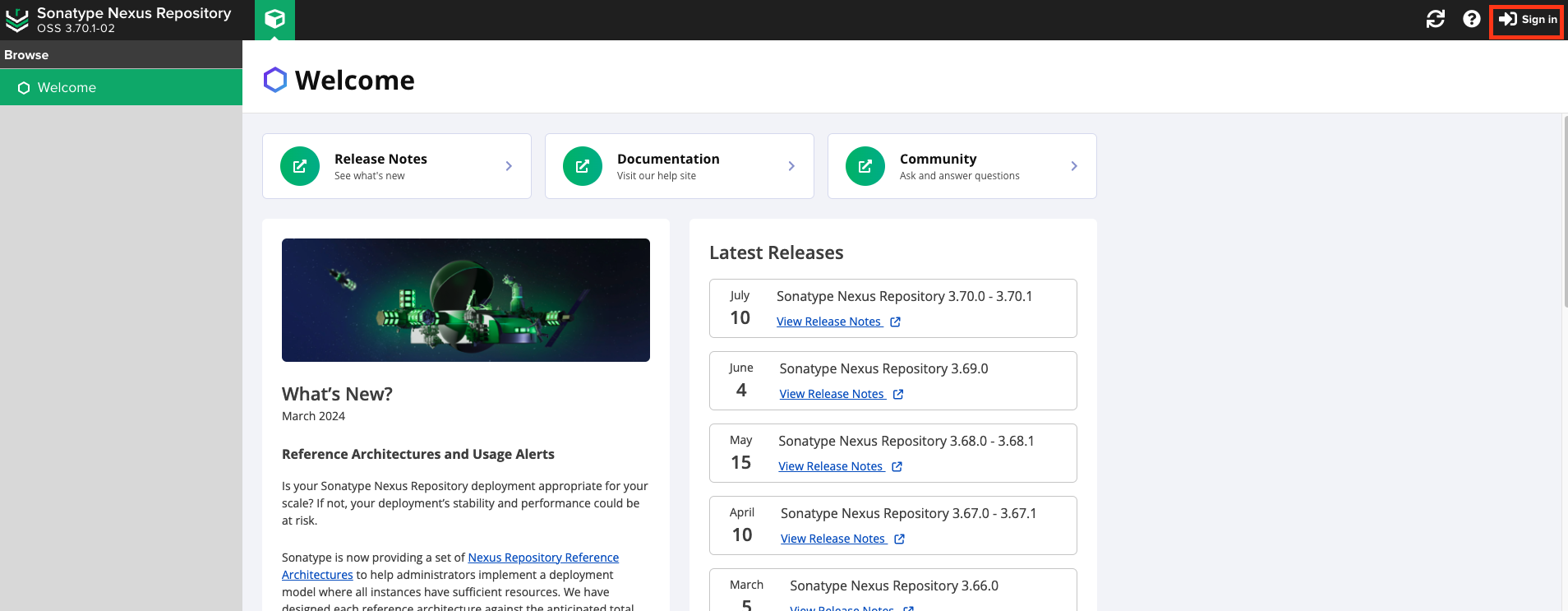Open the Documentation card

(680, 166)
